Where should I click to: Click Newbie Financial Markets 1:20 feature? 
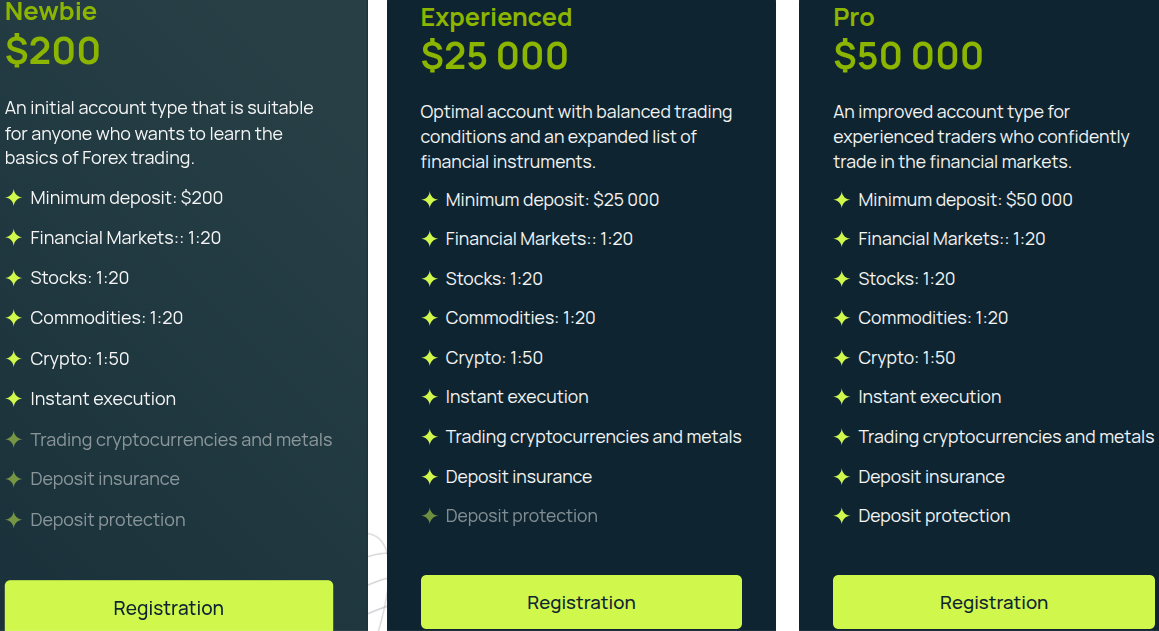point(126,238)
